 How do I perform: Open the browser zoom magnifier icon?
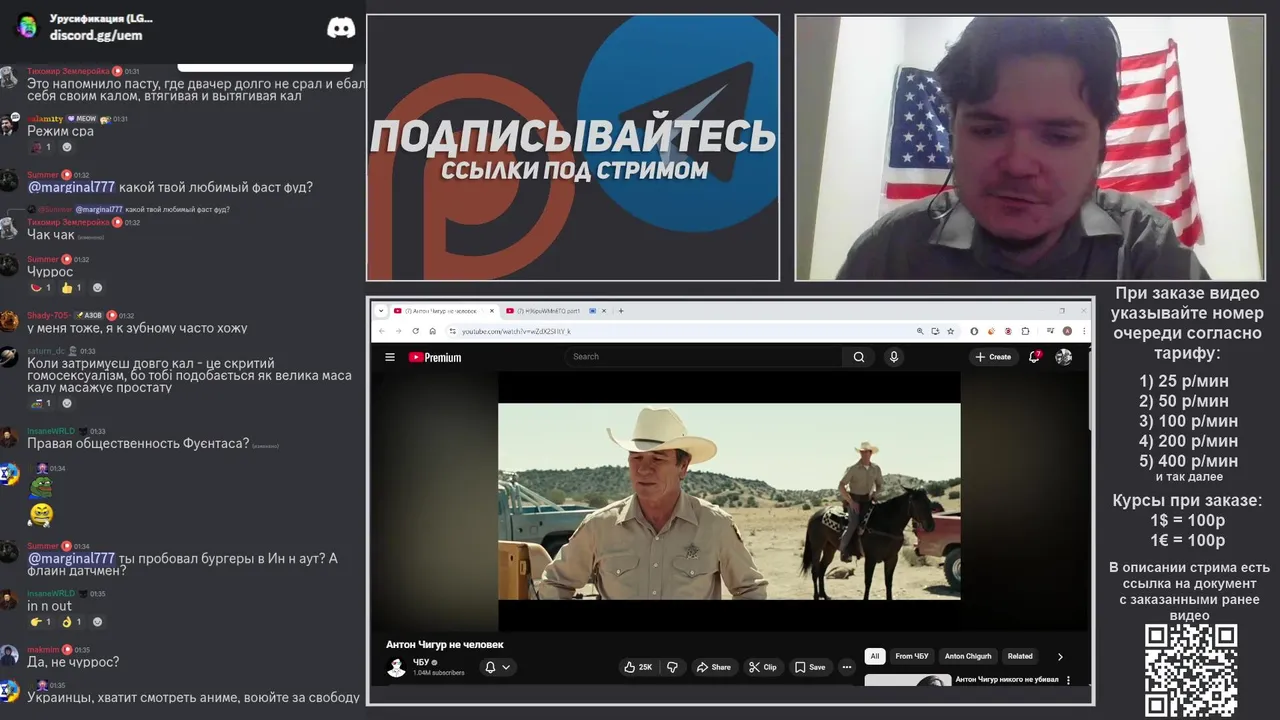coord(920,331)
